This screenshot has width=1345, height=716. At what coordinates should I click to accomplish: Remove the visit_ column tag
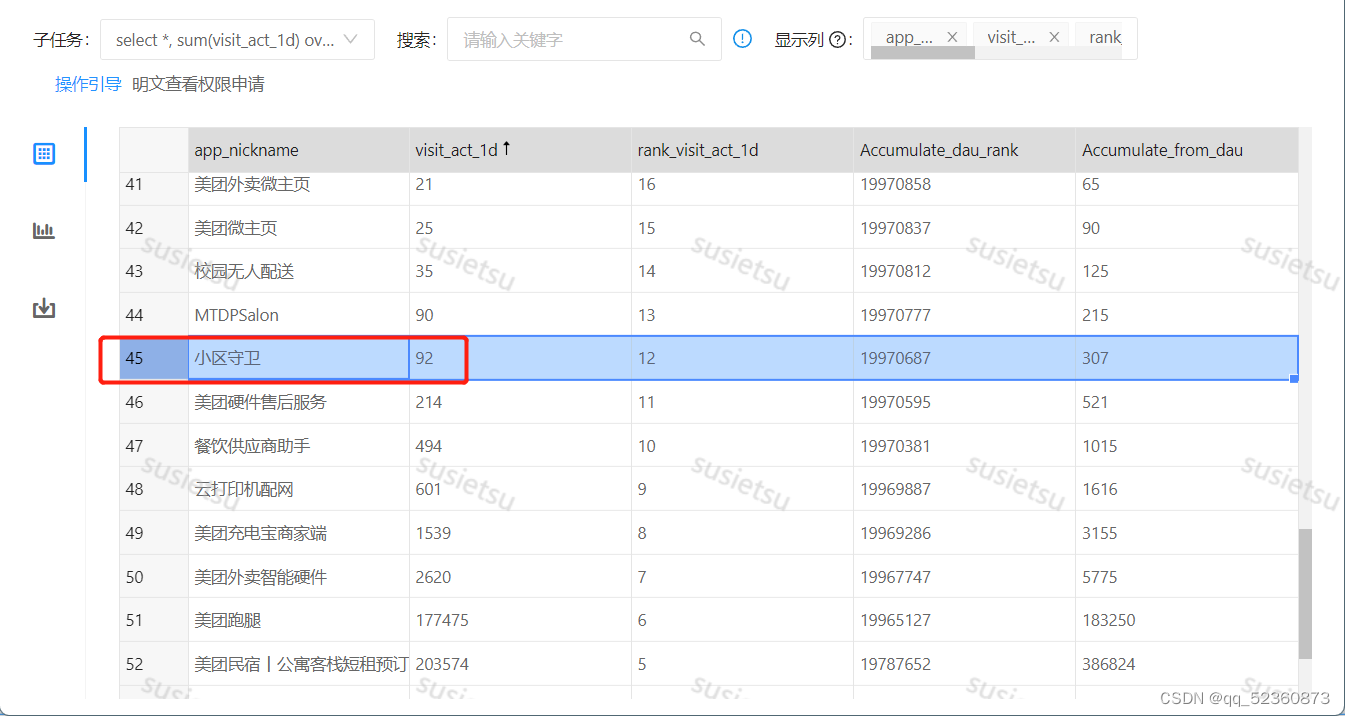click(x=1054, y=37)
